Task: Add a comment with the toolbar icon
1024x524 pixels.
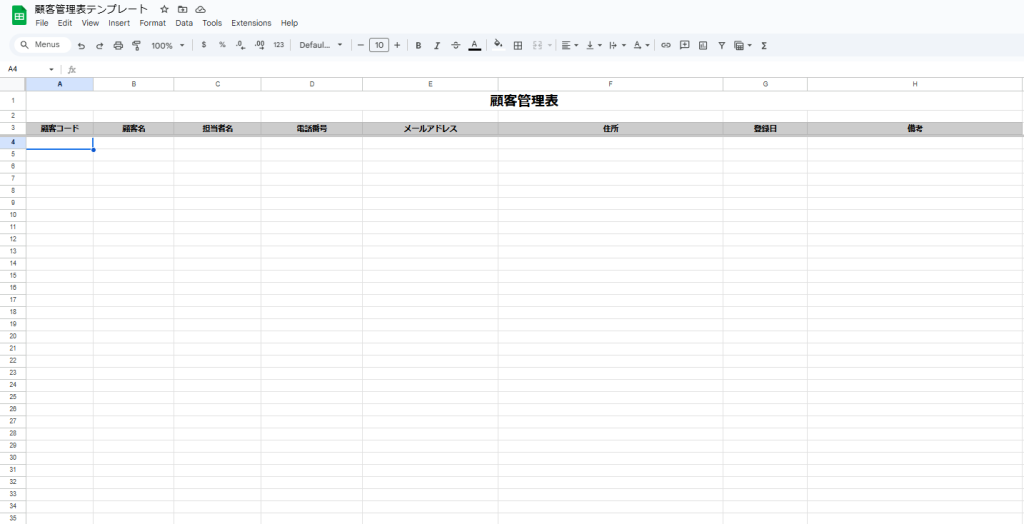Action: [x=684, y=45]
